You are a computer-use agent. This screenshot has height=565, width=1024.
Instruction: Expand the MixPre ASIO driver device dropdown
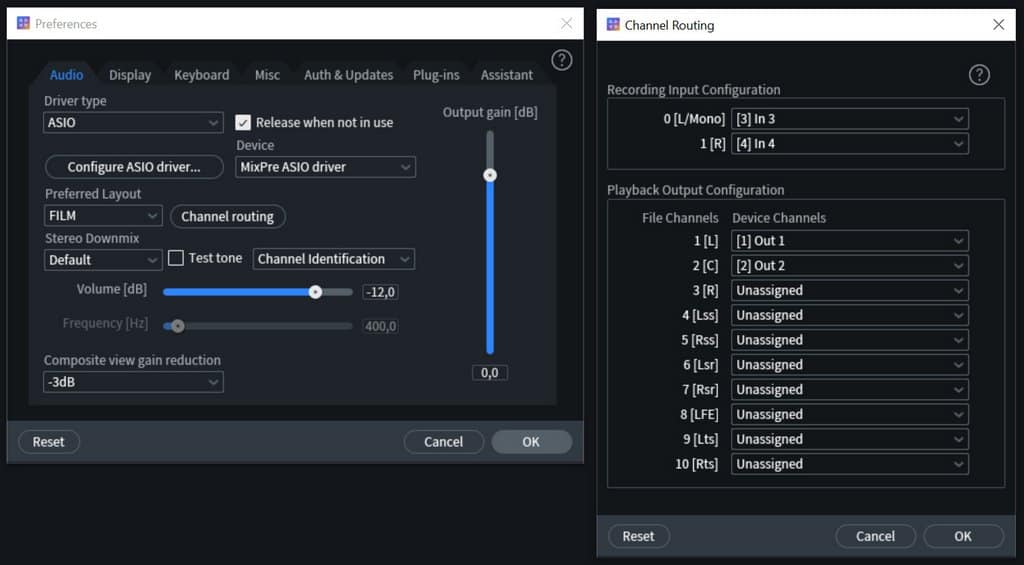[x=325, y=167]
